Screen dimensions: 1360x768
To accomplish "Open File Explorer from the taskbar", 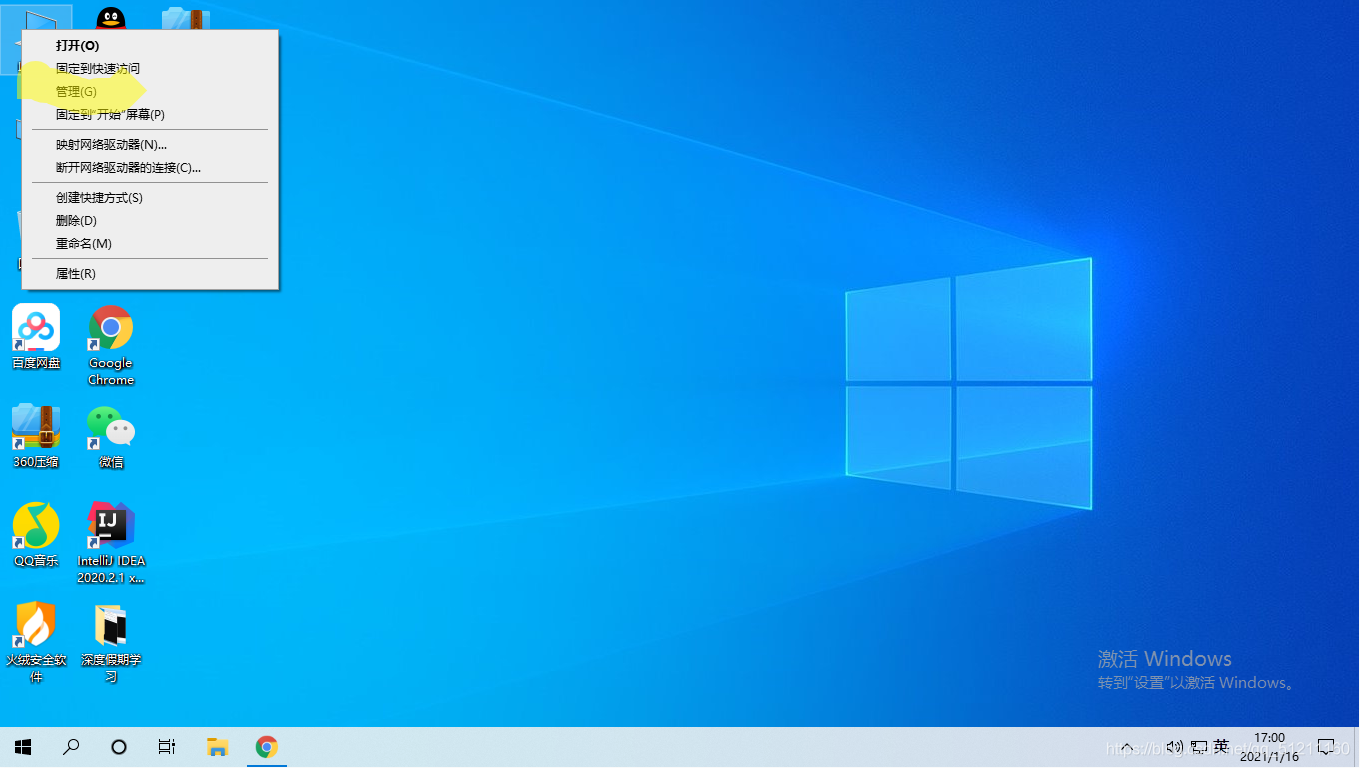I will pos(217,747).
